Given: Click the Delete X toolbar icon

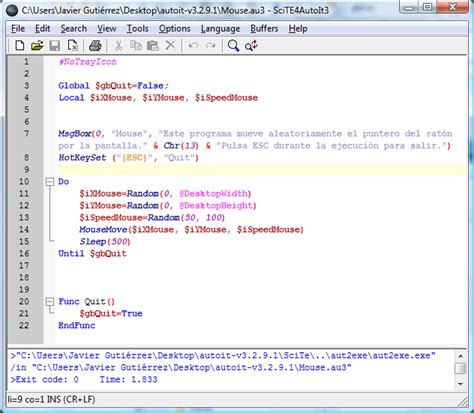Looking at the screenshot, I should [x=170, y=45].
